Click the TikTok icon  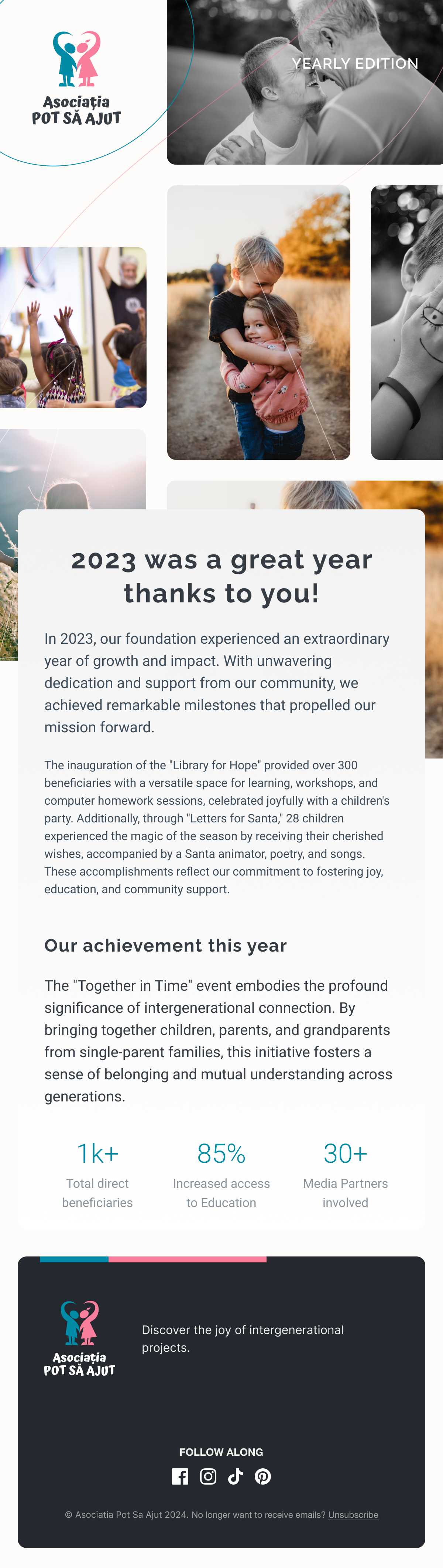click(x=236, y=1476)
